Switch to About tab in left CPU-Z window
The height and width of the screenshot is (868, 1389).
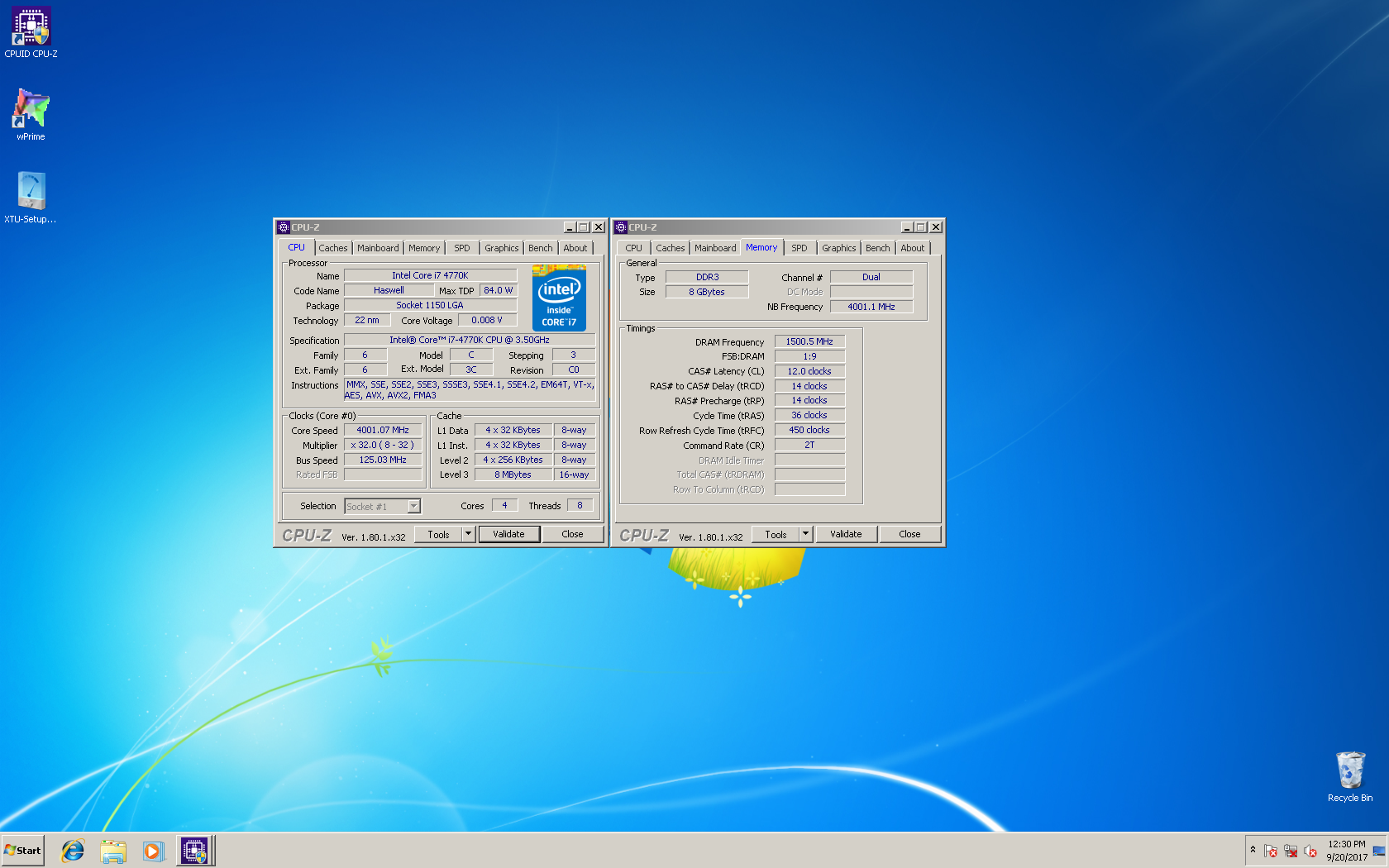575,248
